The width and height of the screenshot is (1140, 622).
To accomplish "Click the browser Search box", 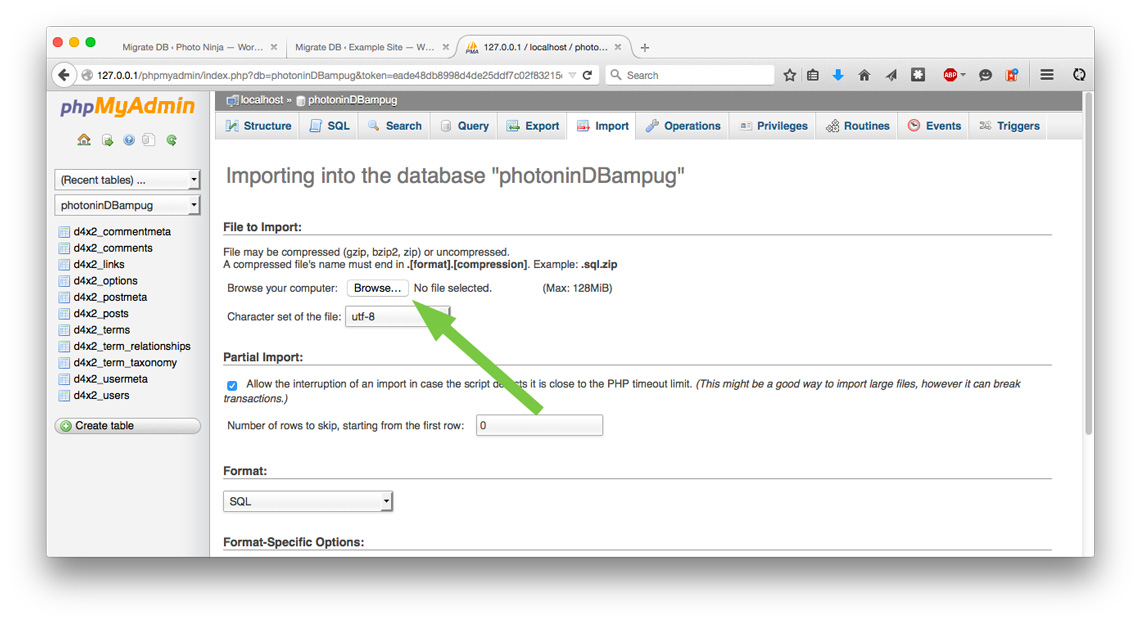I will [x=689, y=75].
